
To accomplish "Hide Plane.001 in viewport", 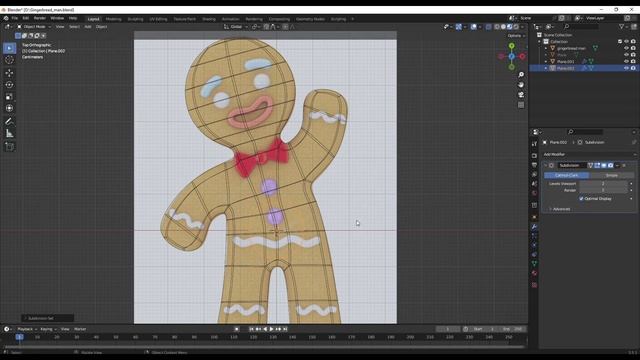I will 626,62.
